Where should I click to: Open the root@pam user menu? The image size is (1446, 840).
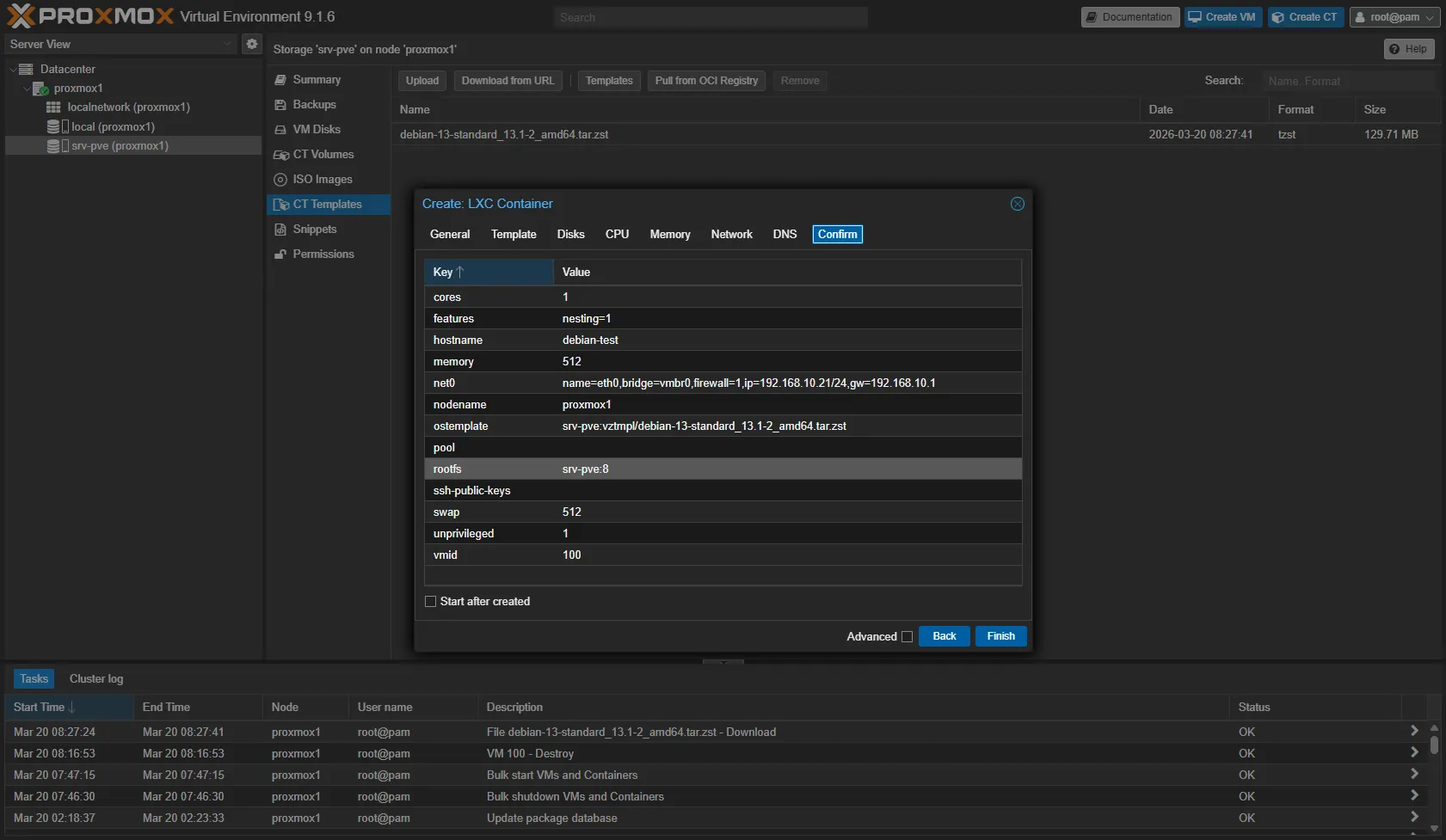click(1394, 17)
